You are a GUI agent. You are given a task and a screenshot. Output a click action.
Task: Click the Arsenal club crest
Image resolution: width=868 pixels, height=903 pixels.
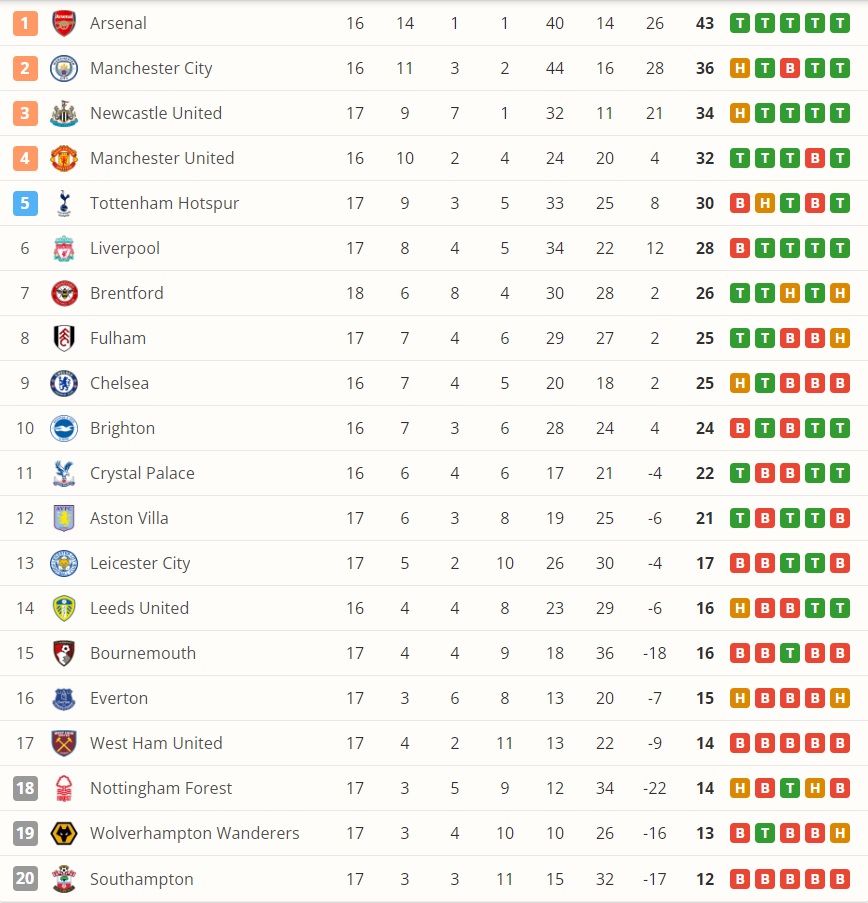tap(64, 23)
